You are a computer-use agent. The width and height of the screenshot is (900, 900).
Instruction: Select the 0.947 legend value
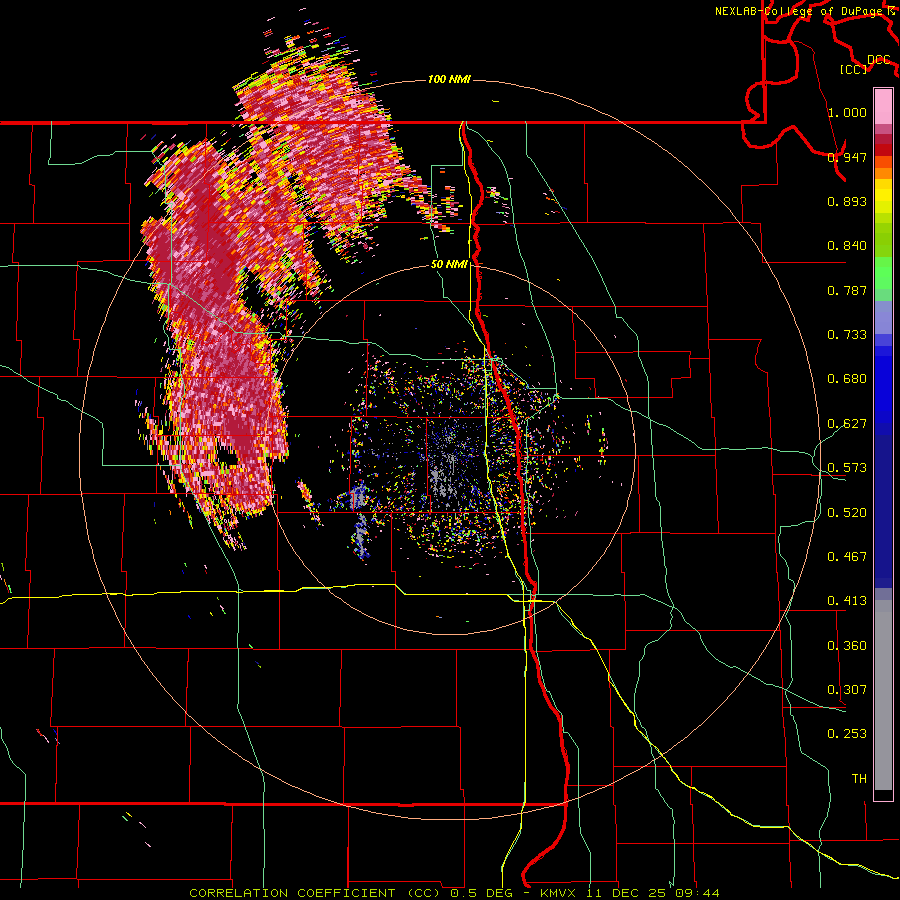point(847,157)
